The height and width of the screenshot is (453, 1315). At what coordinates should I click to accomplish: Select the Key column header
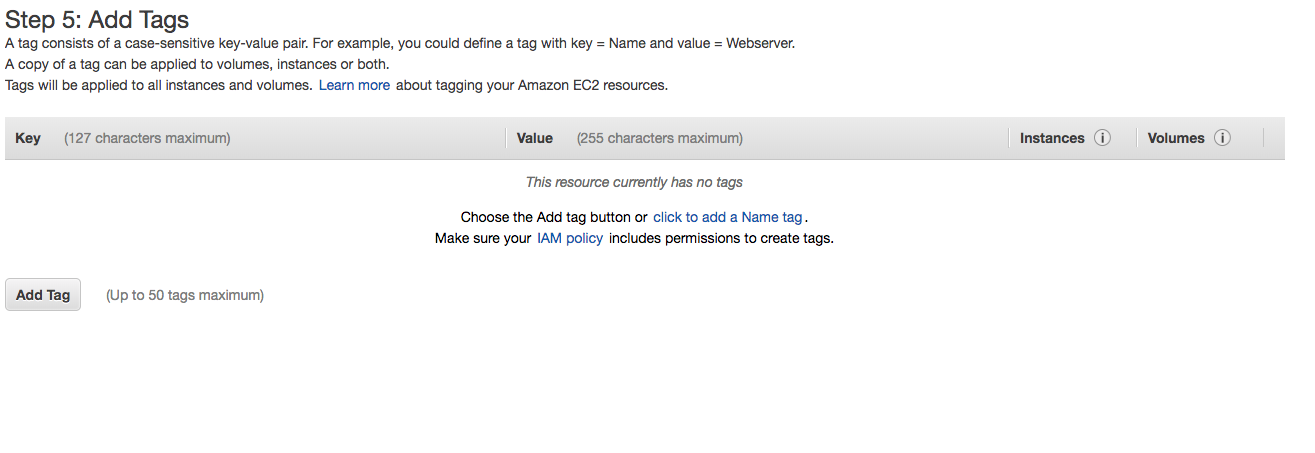[28, 138]
